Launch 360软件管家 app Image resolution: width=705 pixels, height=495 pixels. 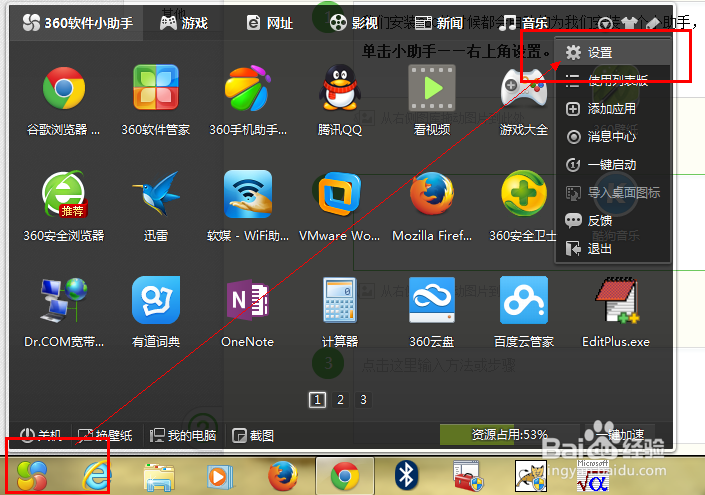point(156,87)
